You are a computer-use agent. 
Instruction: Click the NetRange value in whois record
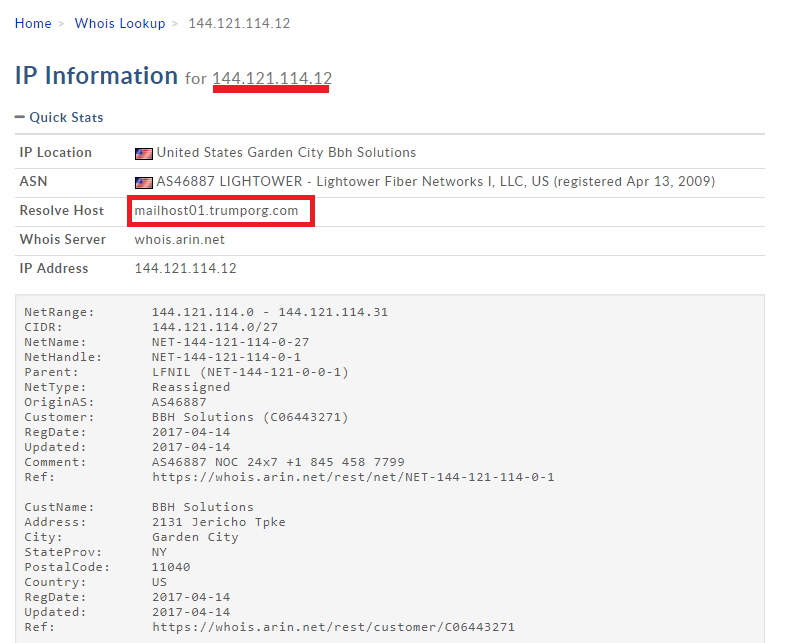[269, 312]
